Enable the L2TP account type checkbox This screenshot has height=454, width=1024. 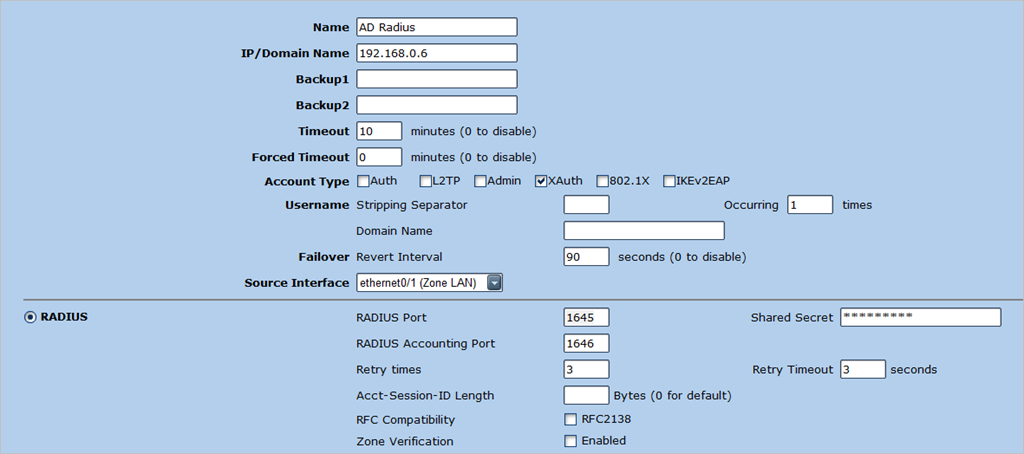click(x=426, y=181)
